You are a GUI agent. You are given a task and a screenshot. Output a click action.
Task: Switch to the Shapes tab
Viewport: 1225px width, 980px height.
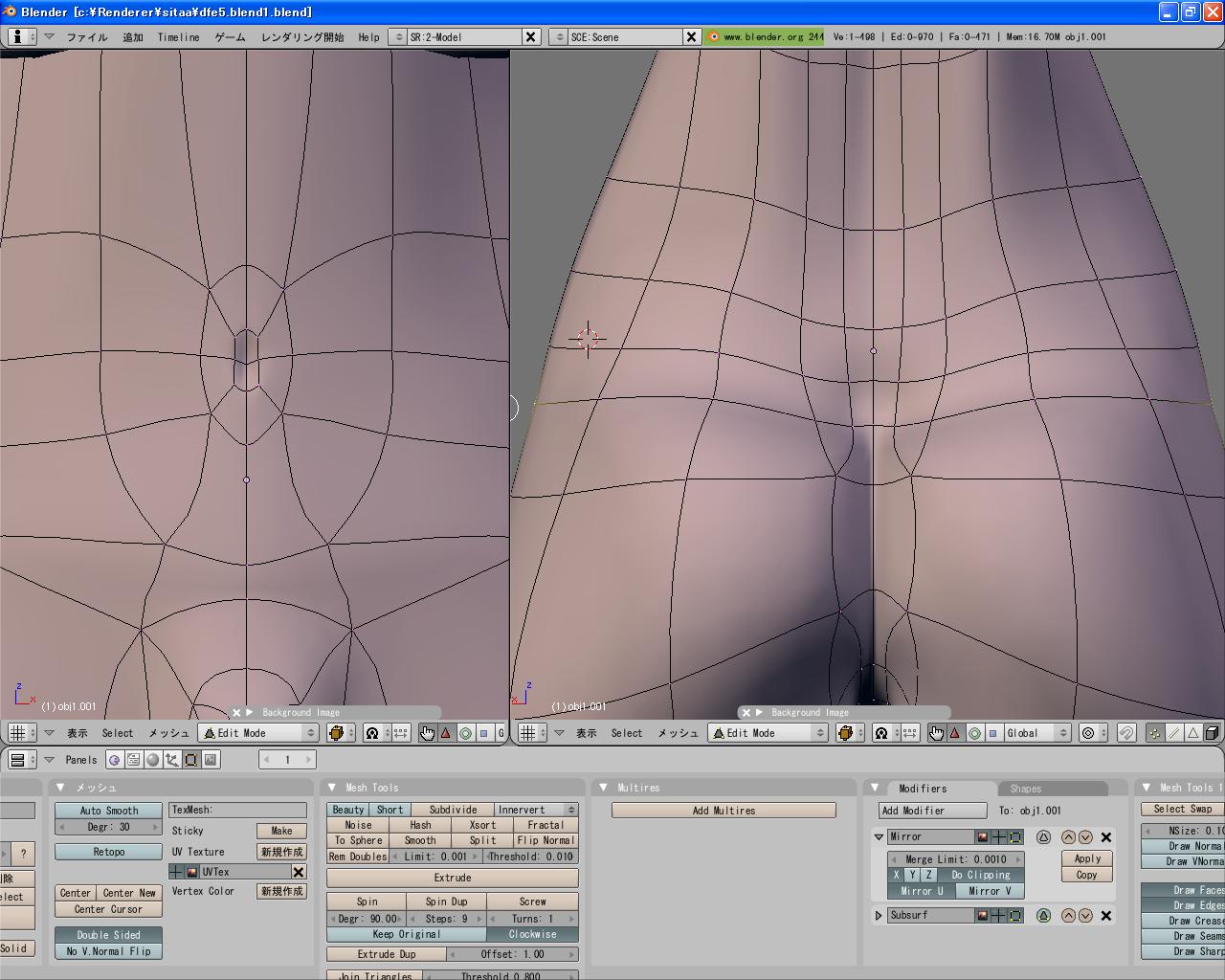[1025, 789]
